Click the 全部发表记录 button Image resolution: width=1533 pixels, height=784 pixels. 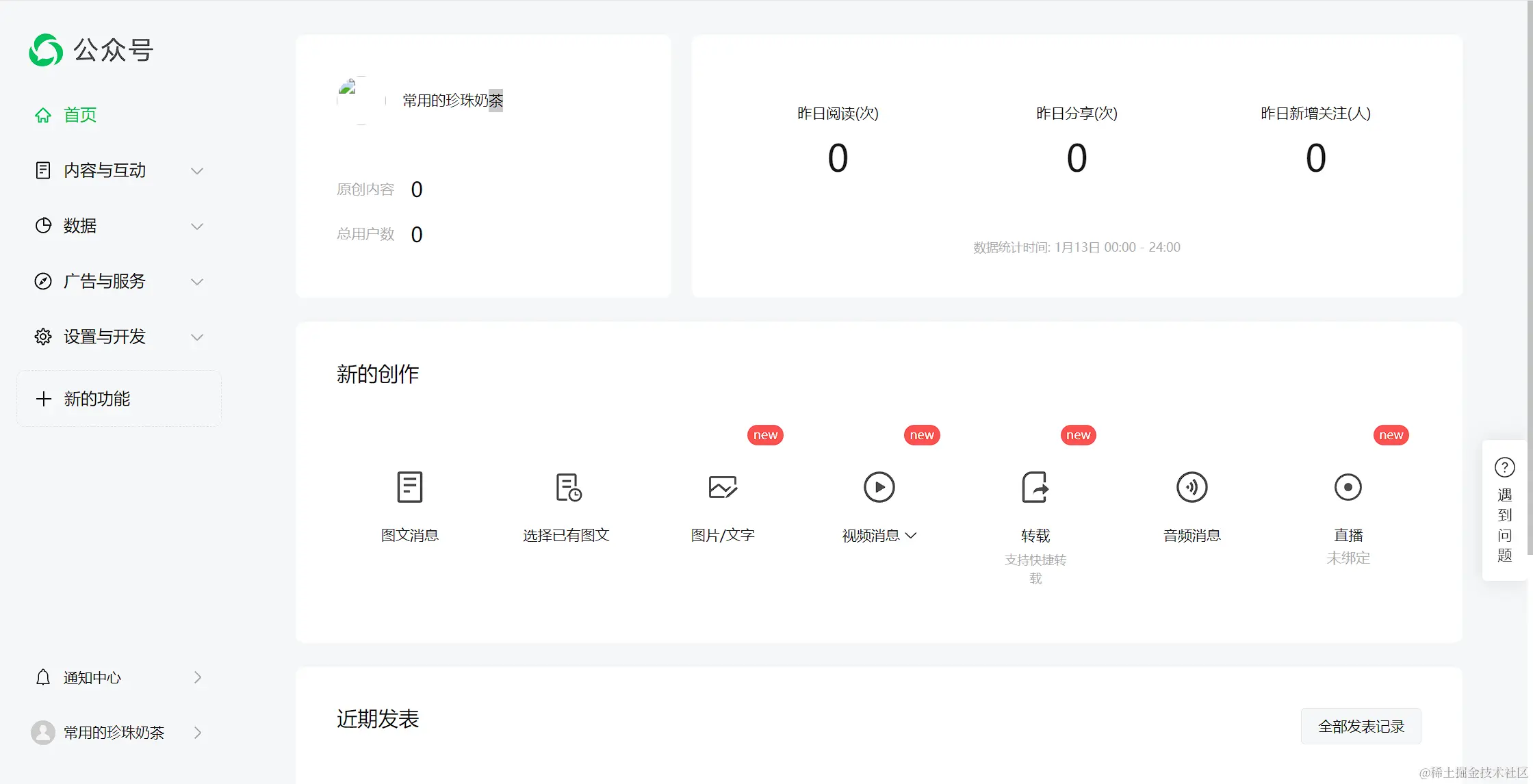[x=1361, y=727]
